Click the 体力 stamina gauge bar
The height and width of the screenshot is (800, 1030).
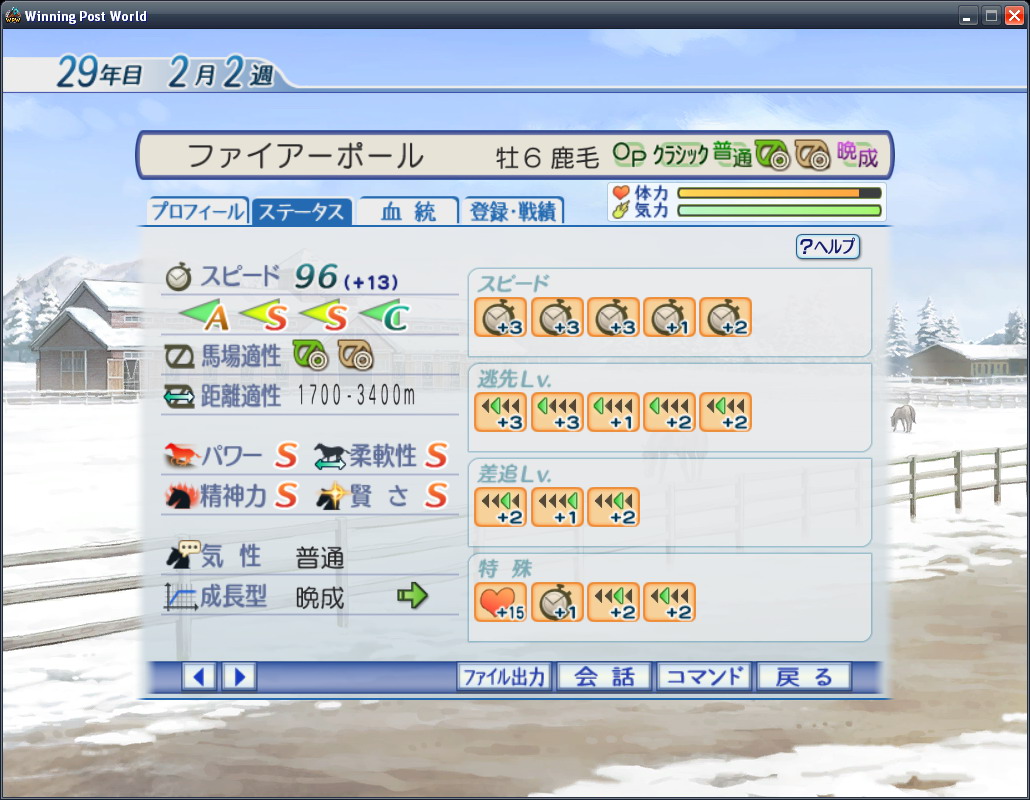tap(779, 193)
